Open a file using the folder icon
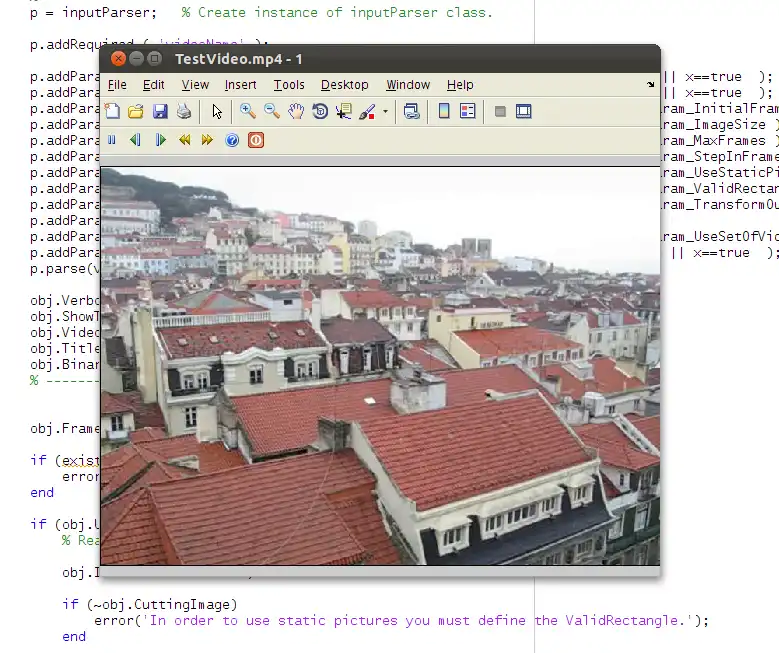This screenshot has height=653, width=779. click(x=136, y=111)
